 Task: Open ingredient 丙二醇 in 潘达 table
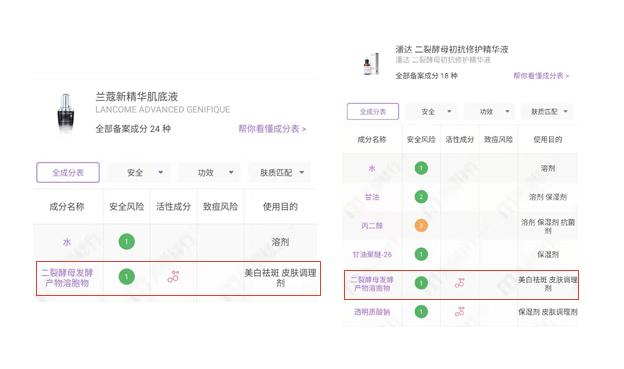pos(372,226)
